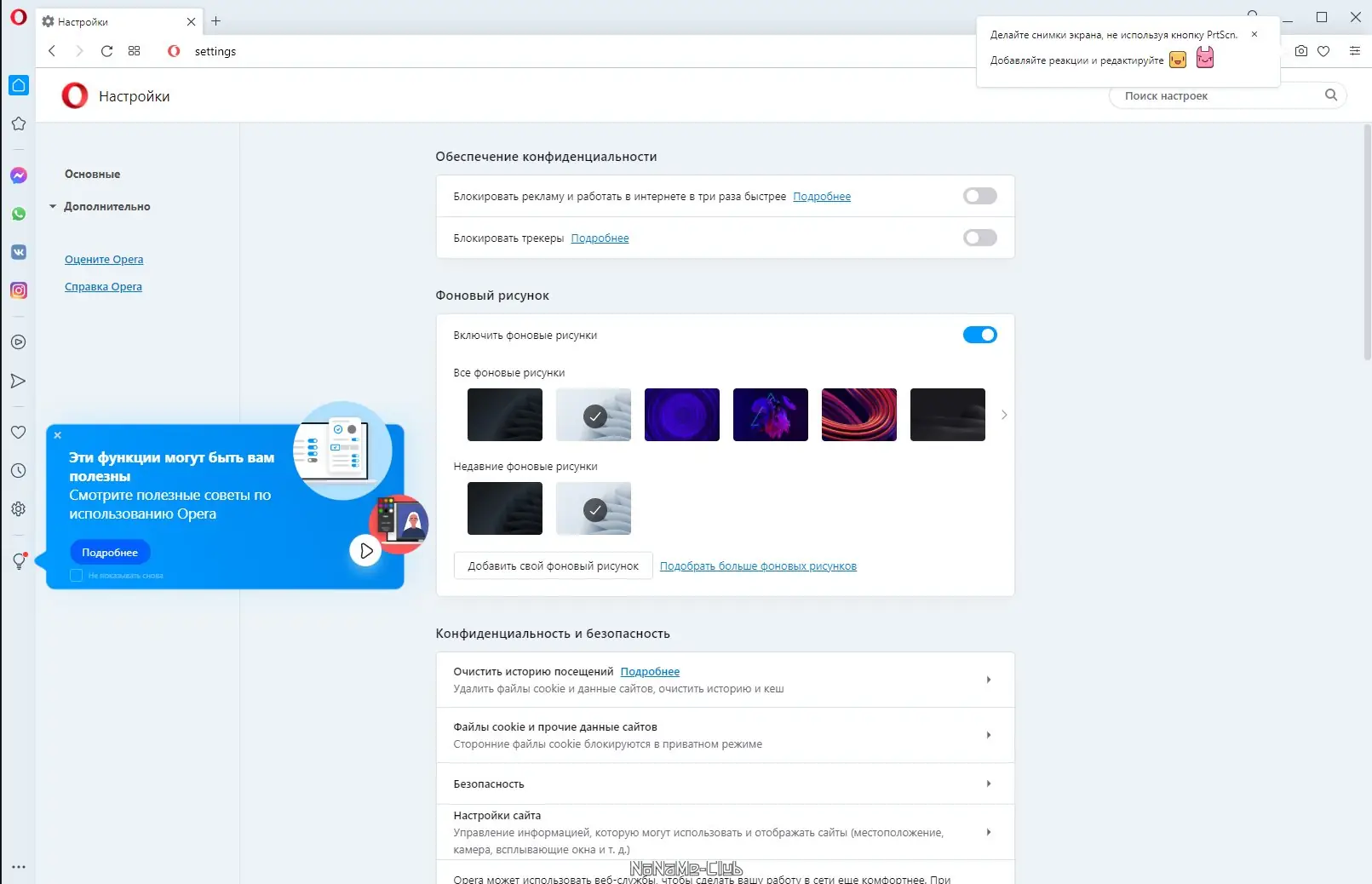
Task: Open Speed Dial home in sidebar
Action: [19, 85]
